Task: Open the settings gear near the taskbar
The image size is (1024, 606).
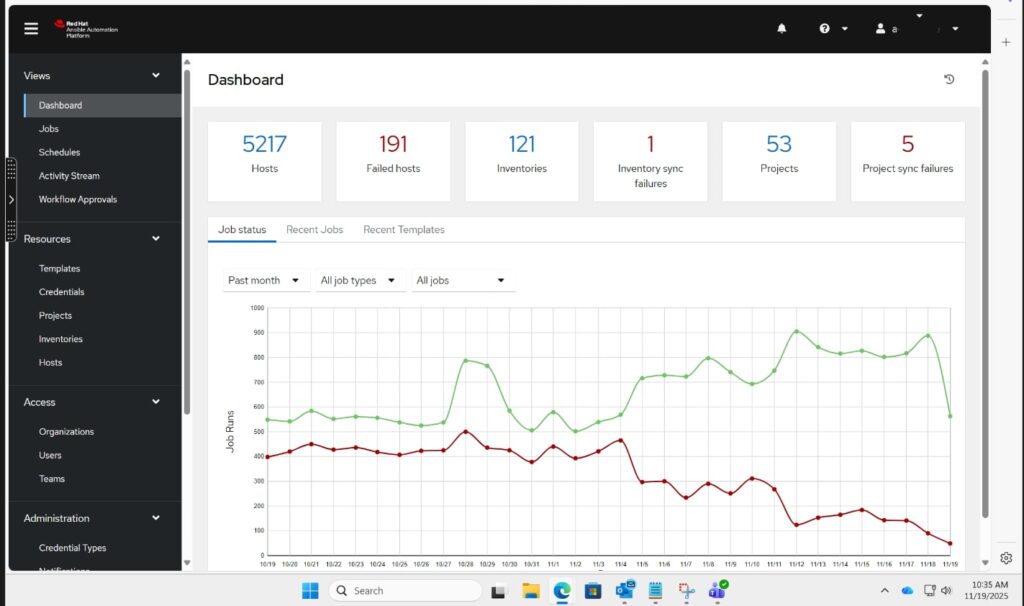Action: click(1005, 558)
